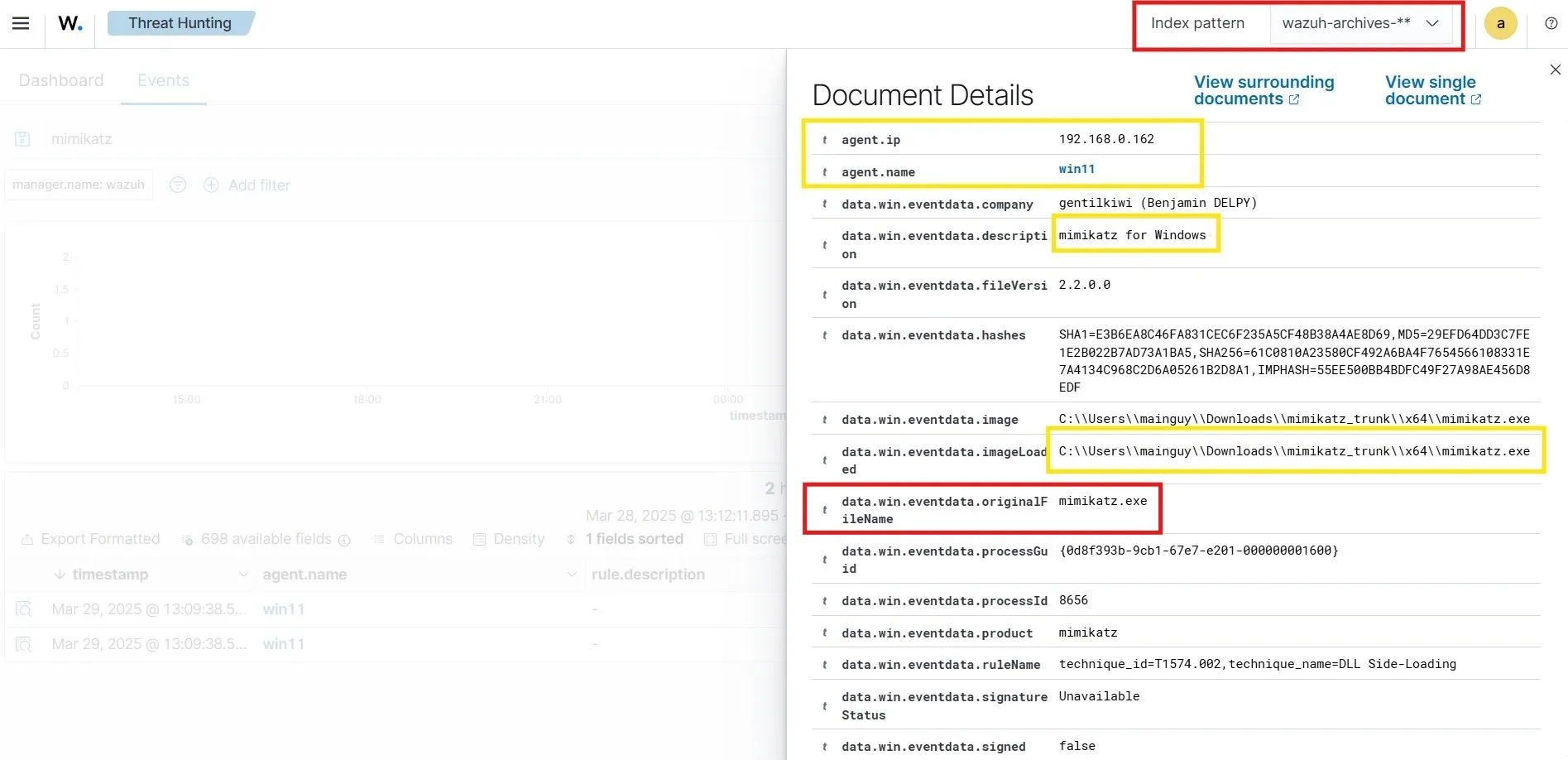Viewport: 1568px width, 760px height.
Task: Open the timestamp column header menu
Action: pos(243,575)
